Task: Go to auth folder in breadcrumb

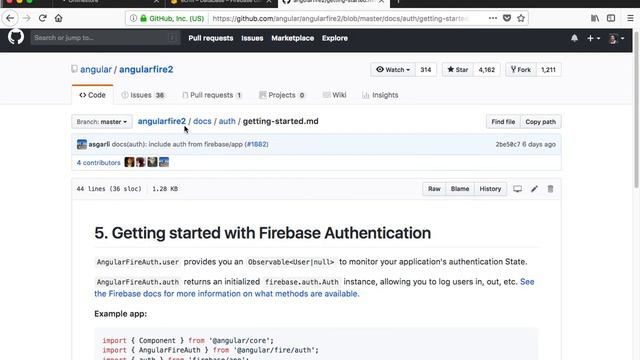Action: pos(227,121)
